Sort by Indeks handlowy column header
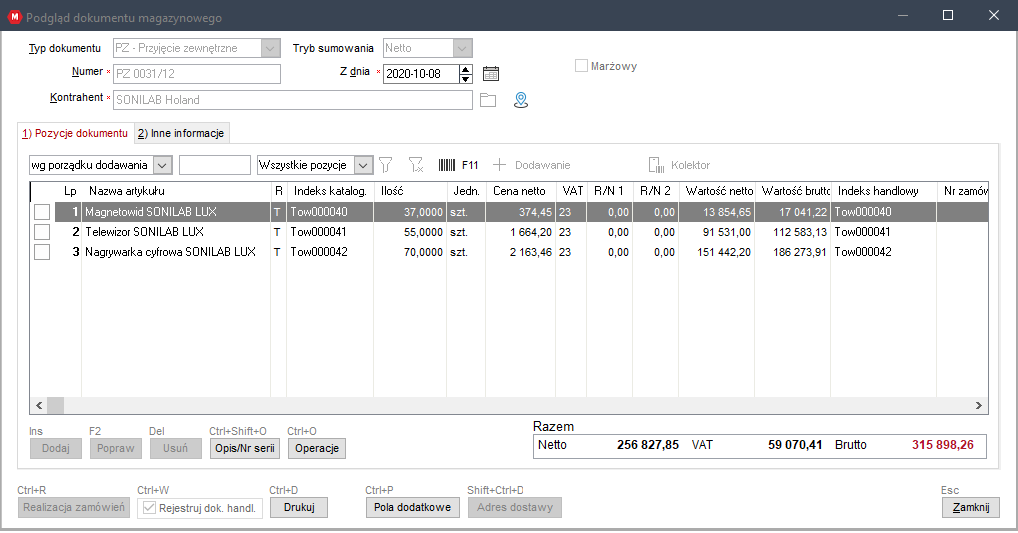The image size is (1018, 533). pyautogui.click(x=884, y=191)
